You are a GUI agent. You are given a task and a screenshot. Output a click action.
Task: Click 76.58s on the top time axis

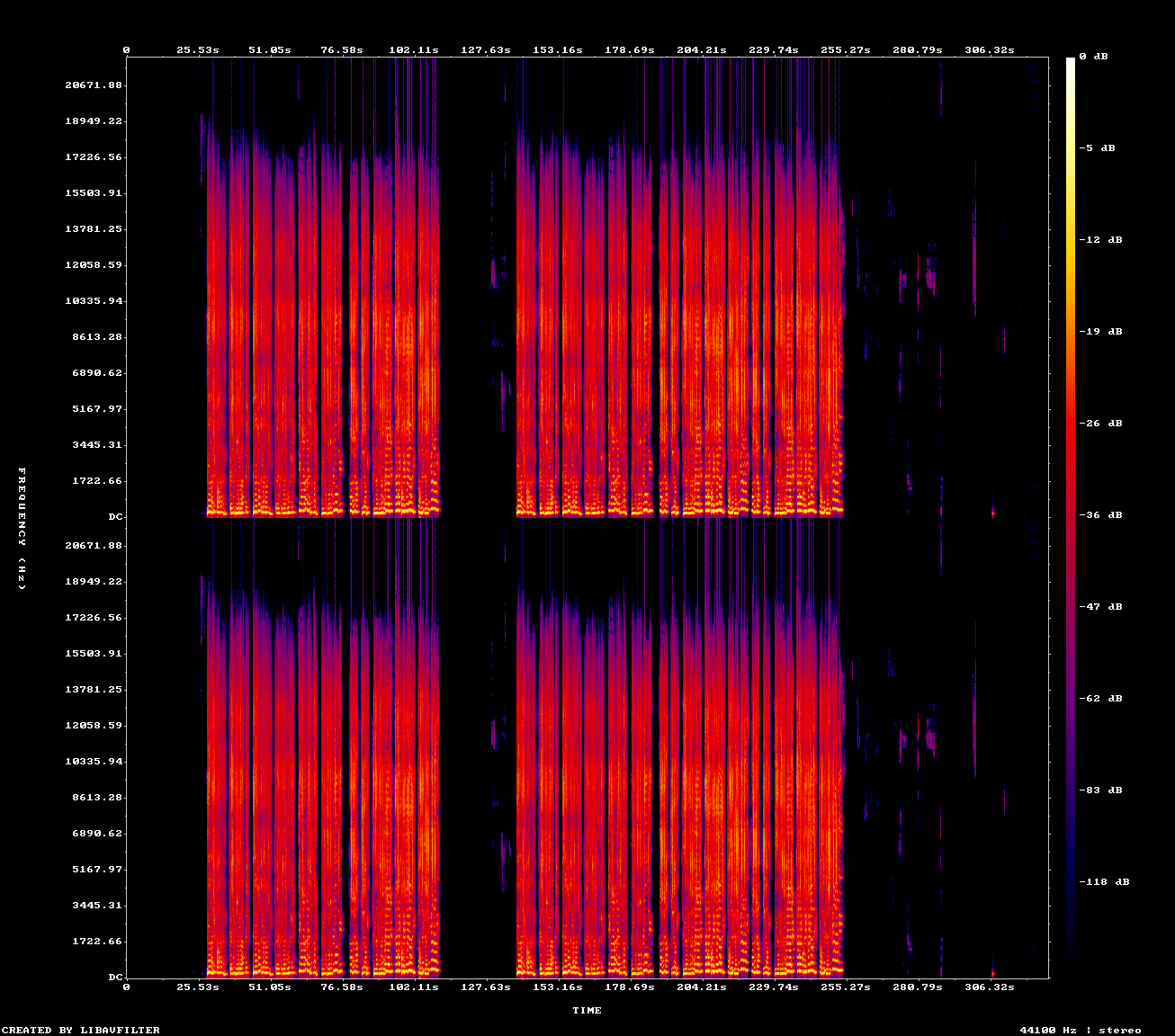click(x=342, y=50)
